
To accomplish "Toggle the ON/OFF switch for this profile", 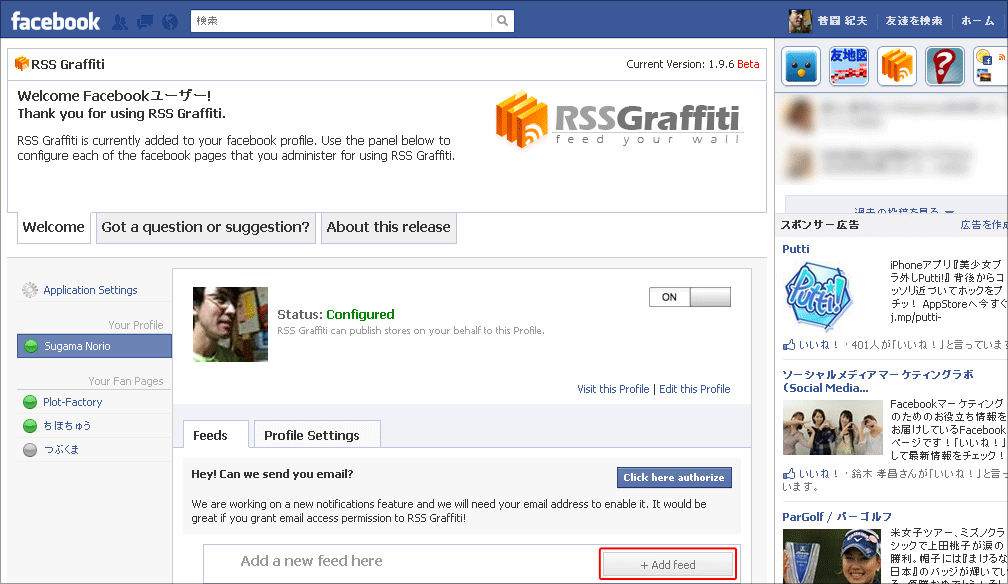I will [x=690, y=297].
